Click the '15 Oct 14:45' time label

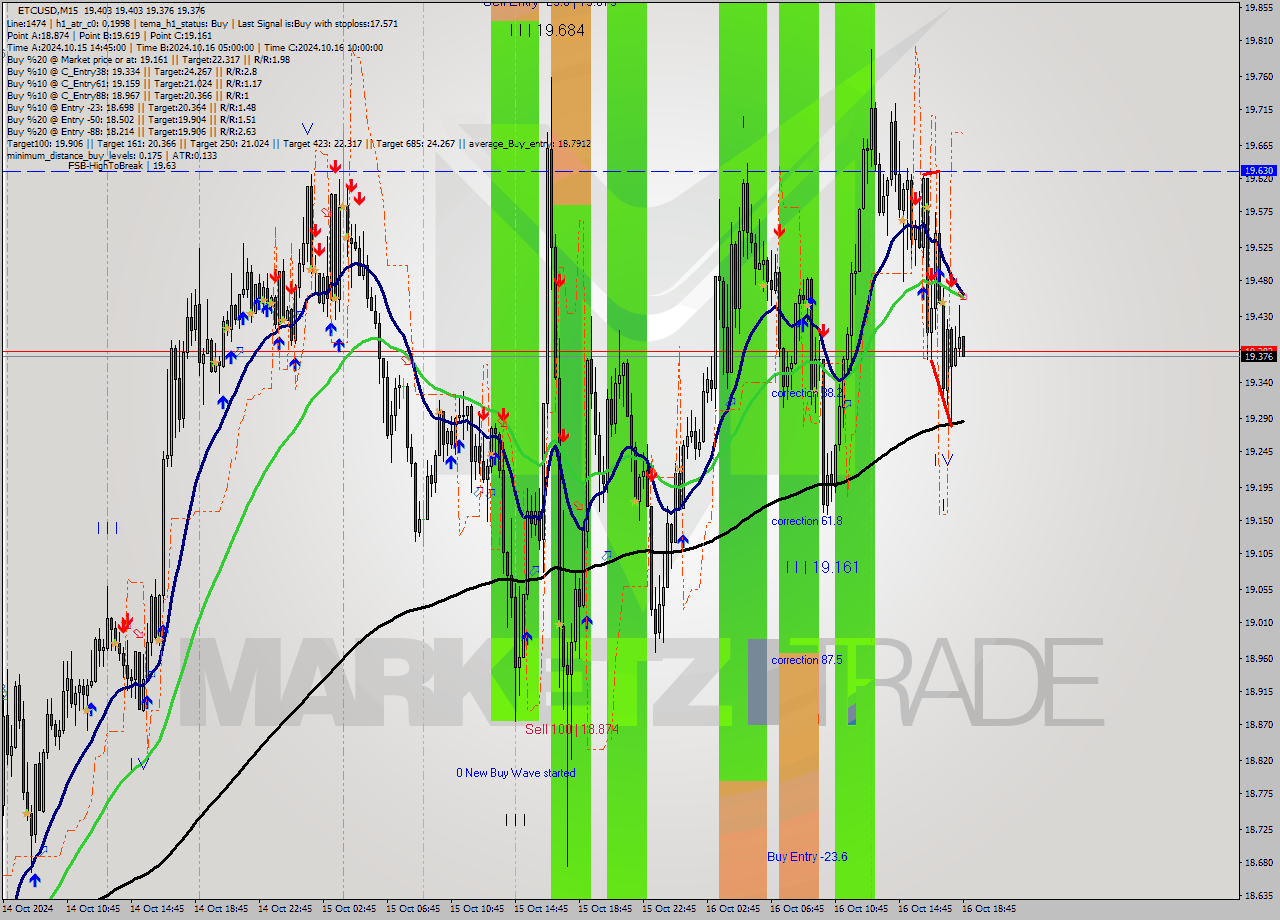(540, 909)
